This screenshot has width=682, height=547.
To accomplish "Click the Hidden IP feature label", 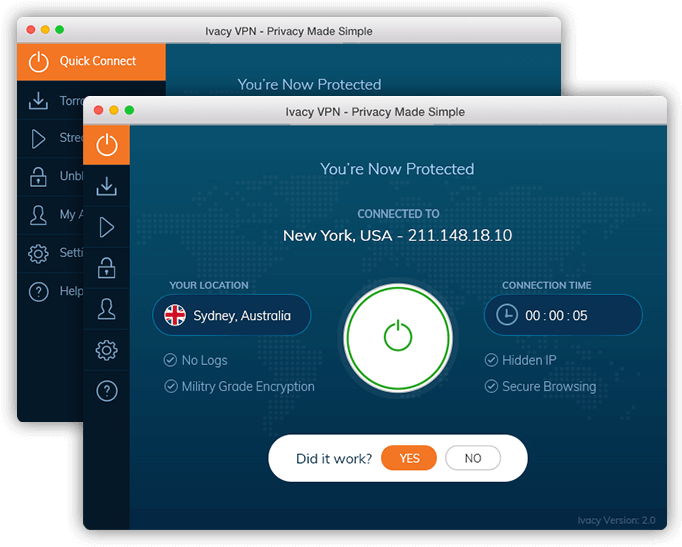I will point(529,360).
